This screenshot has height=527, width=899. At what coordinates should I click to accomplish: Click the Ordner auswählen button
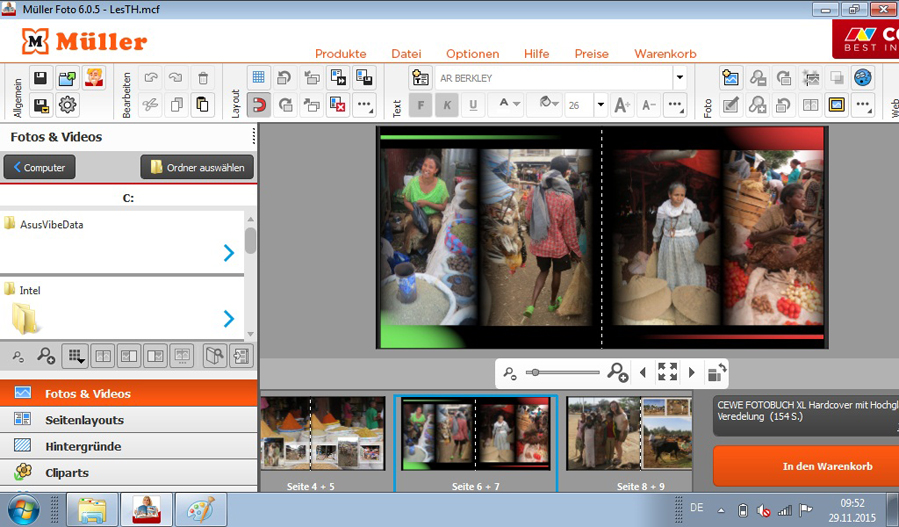[197, 167]
